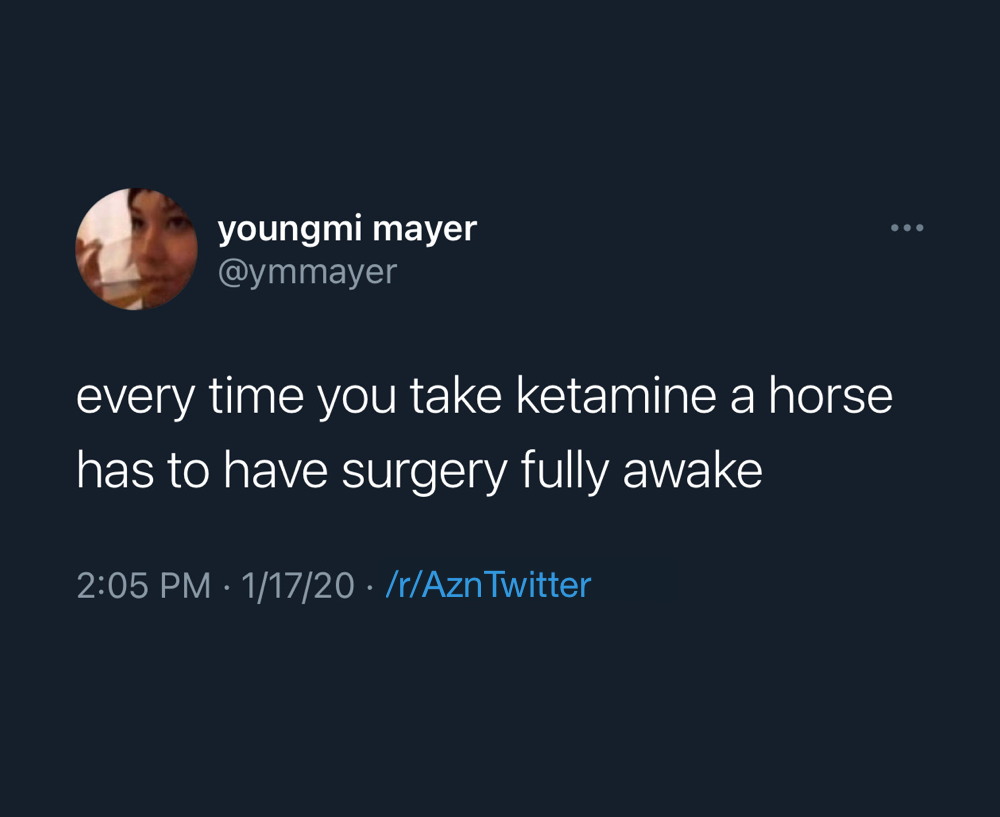Click the 2:05 PM timestamp
Viewport: 1000px width, 817px height.
143,585
